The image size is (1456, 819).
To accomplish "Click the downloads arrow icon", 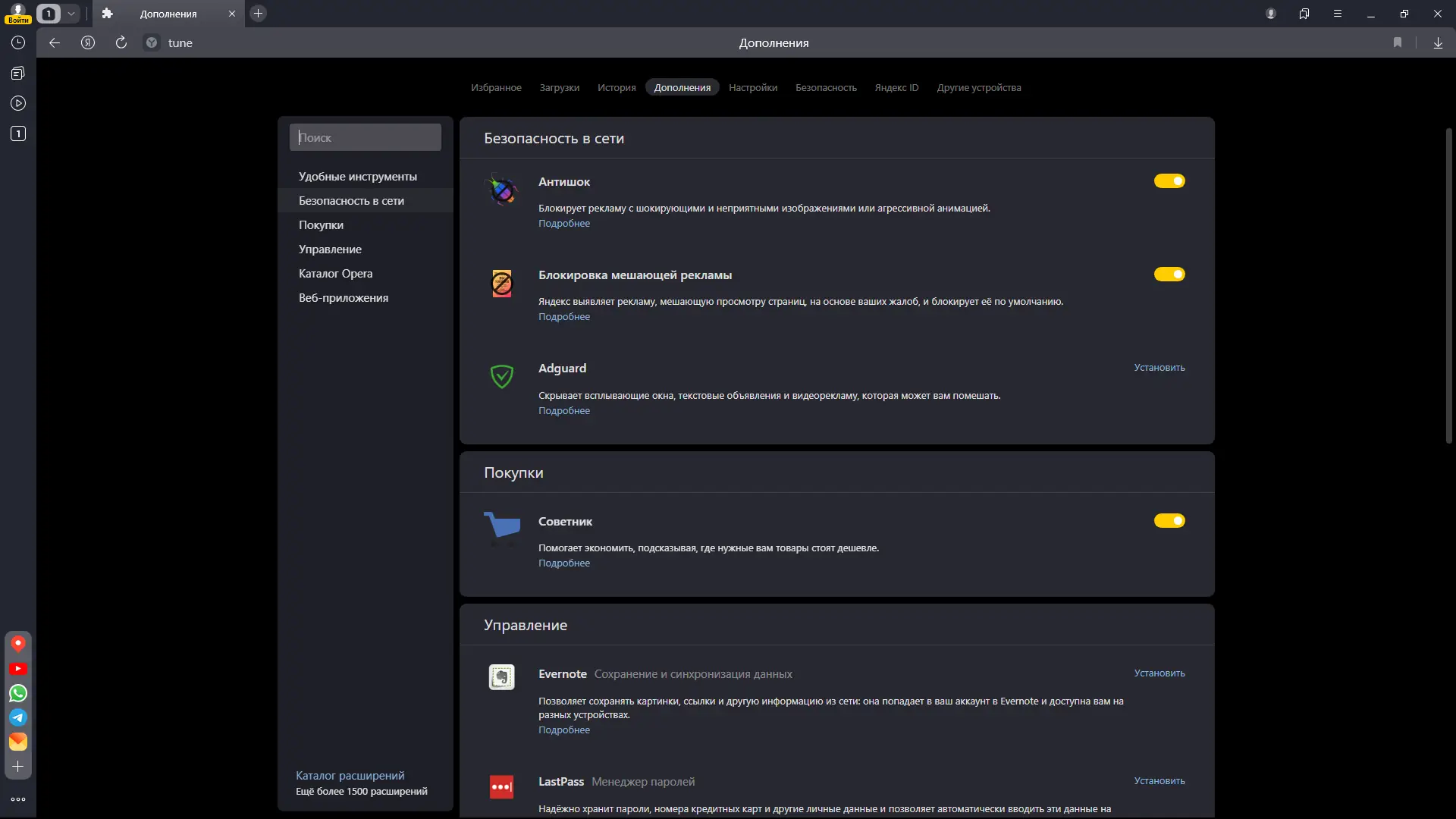I will (x=1438, y=43).
